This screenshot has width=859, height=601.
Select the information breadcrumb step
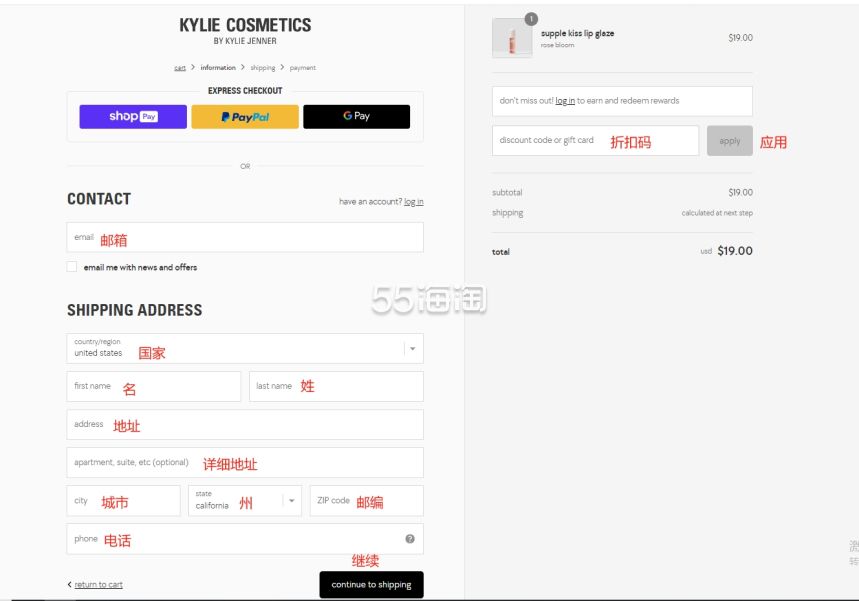(218, 68)
